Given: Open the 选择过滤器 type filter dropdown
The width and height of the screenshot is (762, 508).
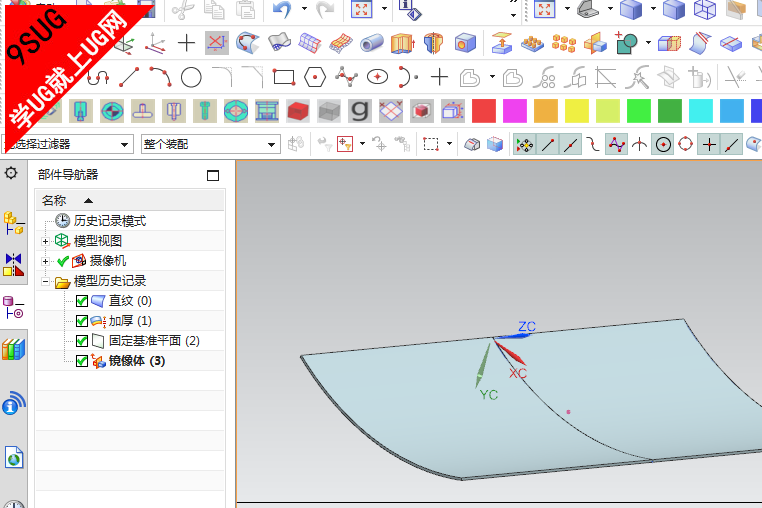Looking at the screenshot, I should [68, 144].
